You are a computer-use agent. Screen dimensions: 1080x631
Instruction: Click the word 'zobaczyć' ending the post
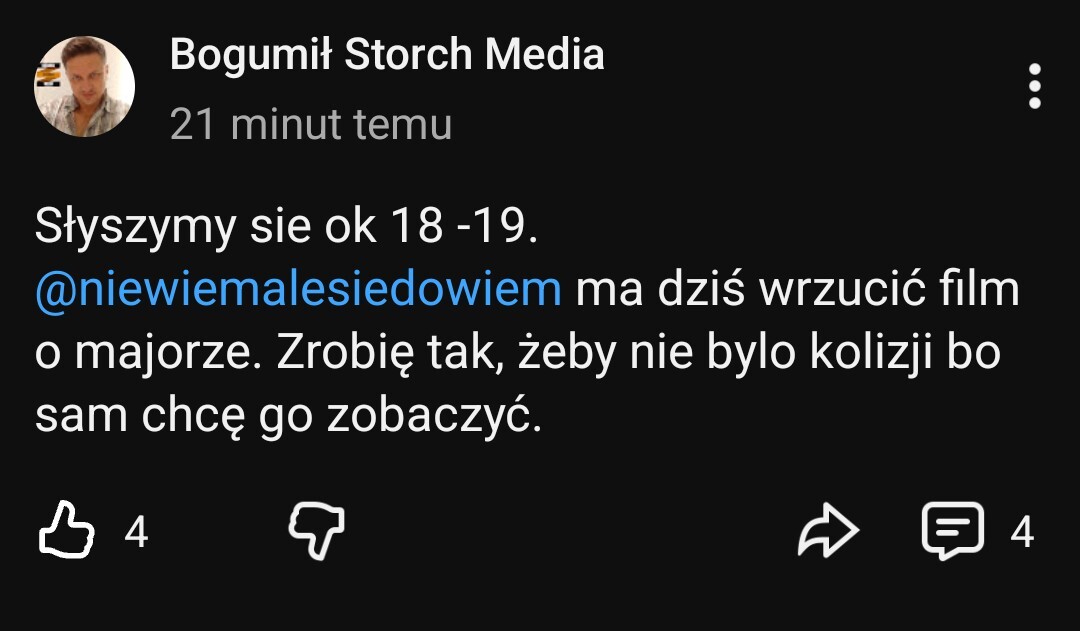click(x=430, y=416)
